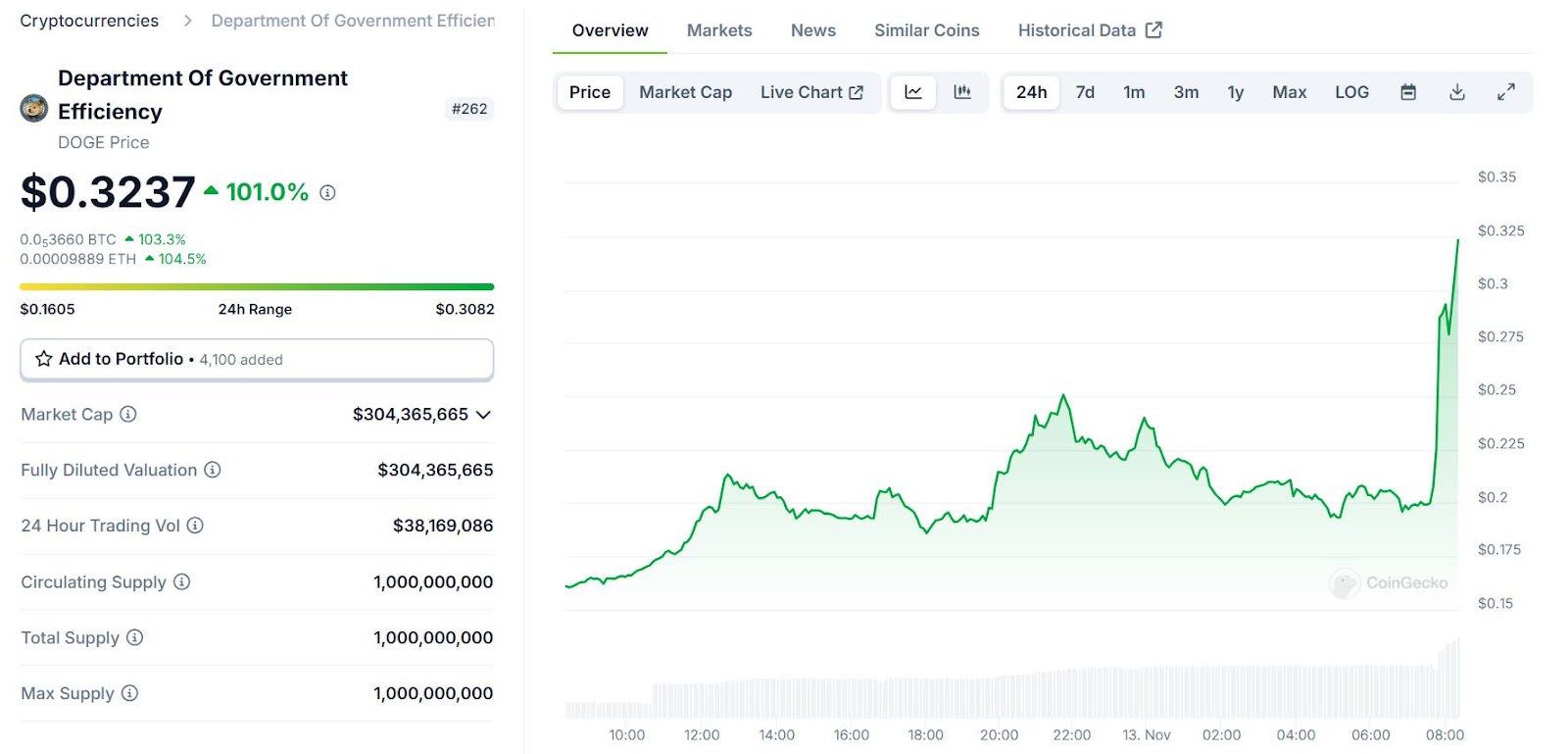Toggle LOG scale on chart
1568x754 pixels.
pos(1351,92)
